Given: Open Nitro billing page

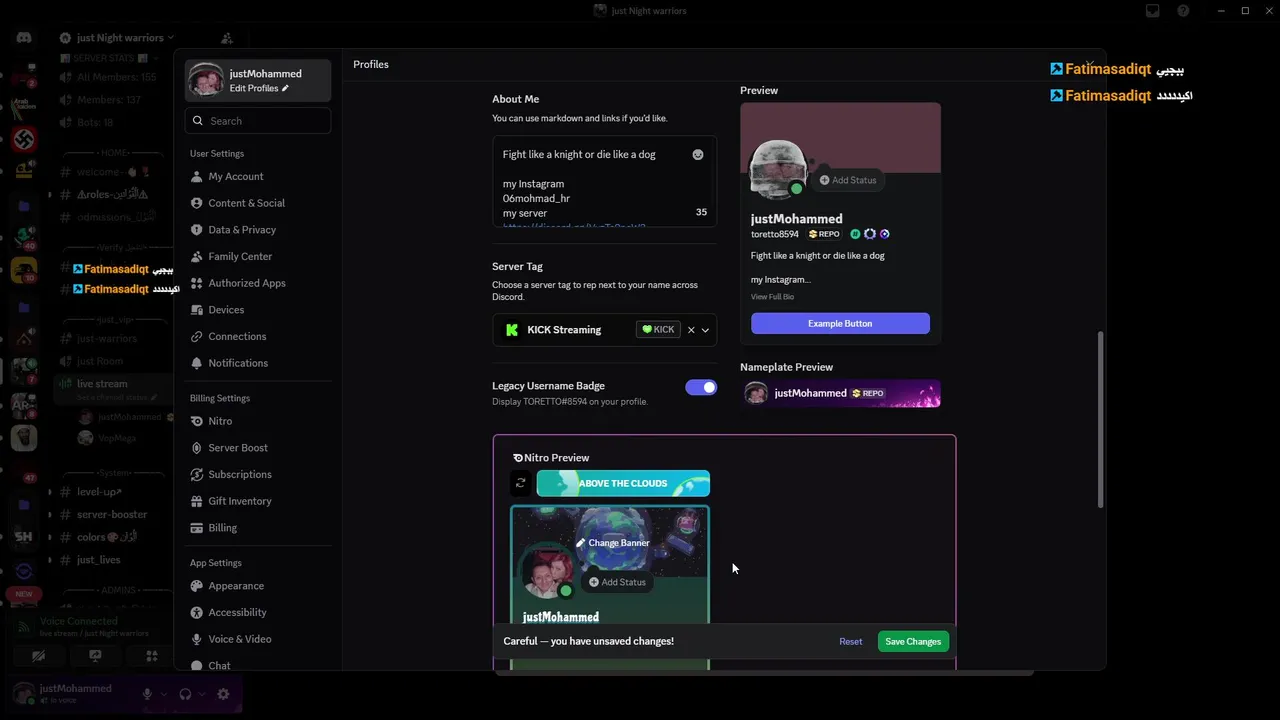Looking at the screenshot, I should 257,421.
